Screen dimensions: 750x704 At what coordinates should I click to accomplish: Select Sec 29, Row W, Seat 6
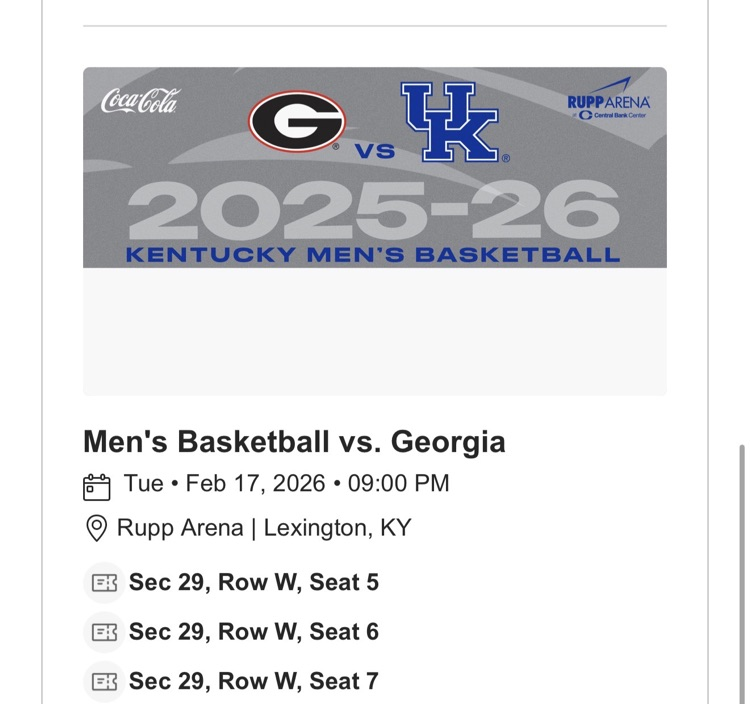254,632
